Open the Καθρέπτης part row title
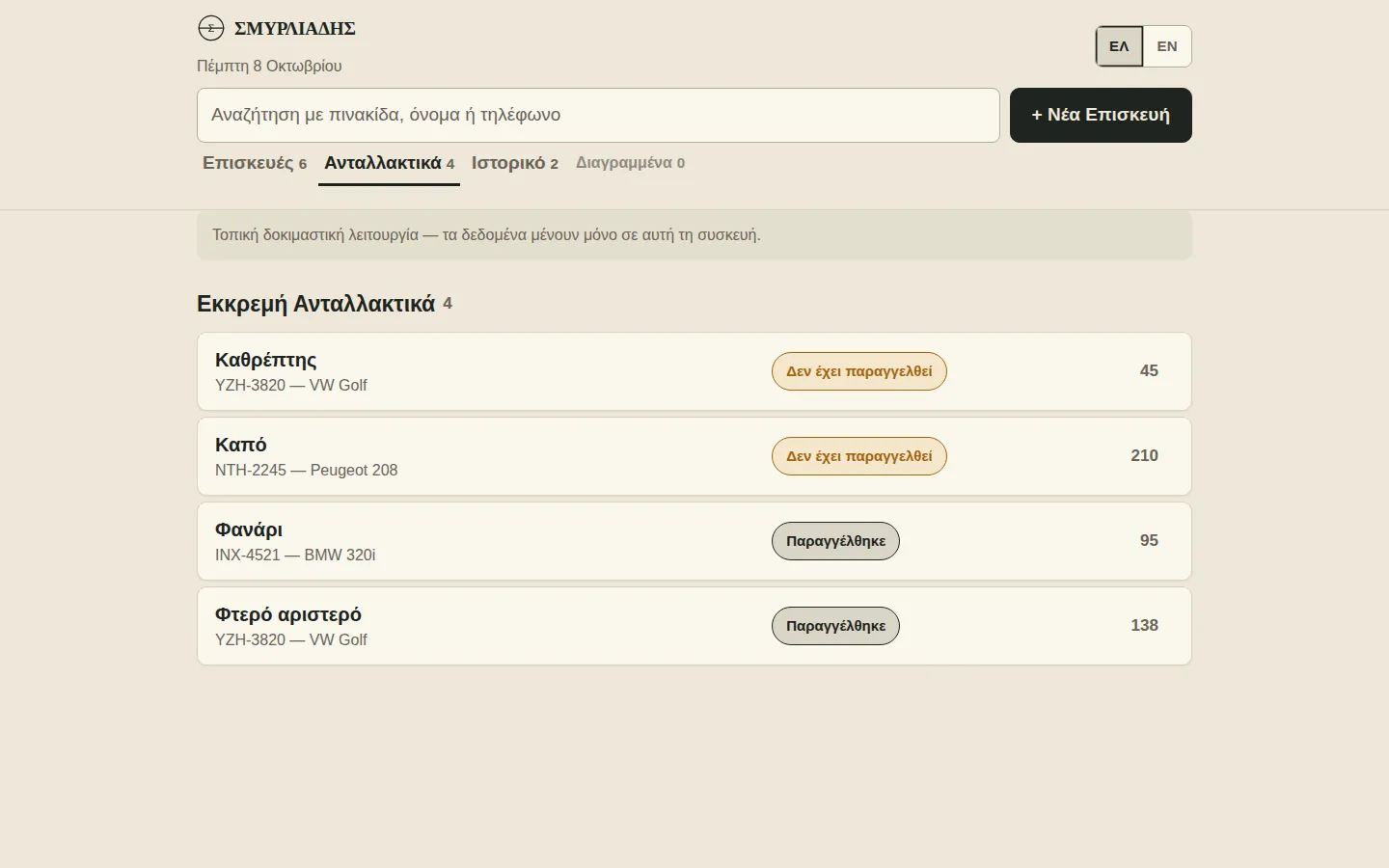 266,360
